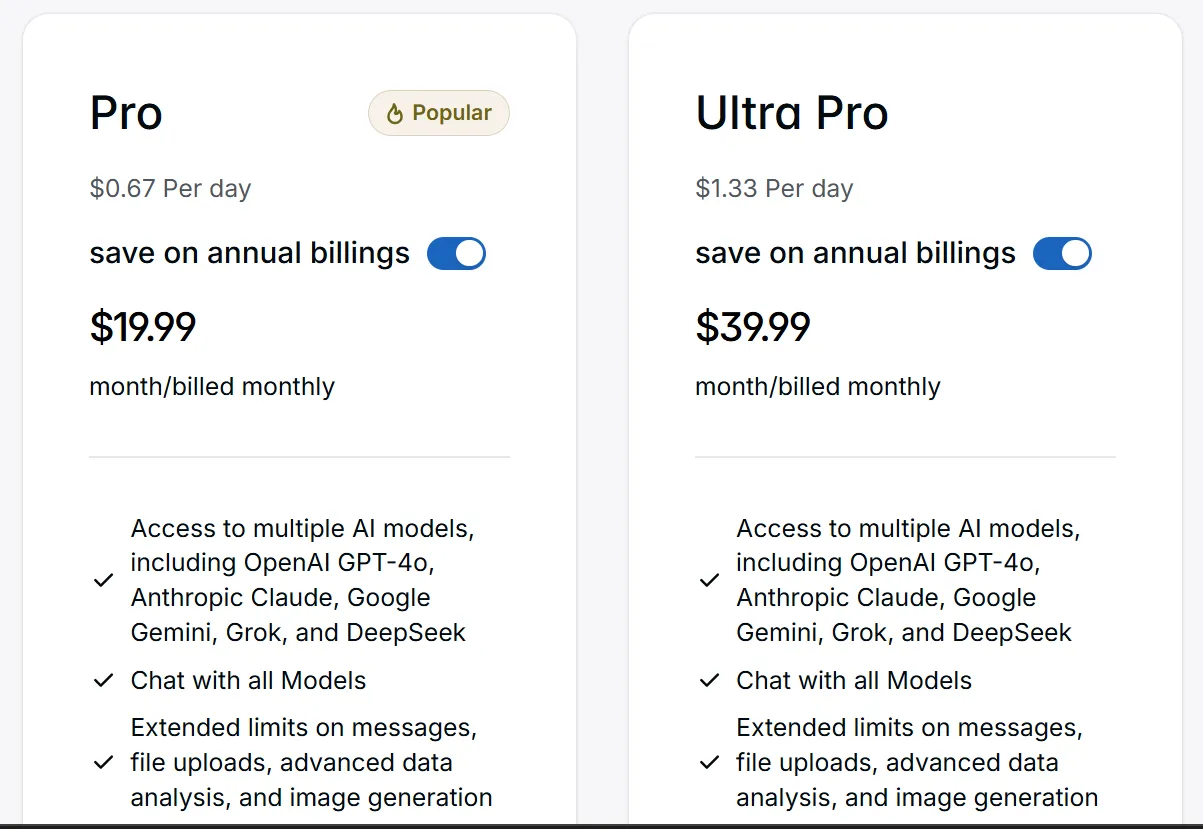The width and height of the screenshot is (1203, 829).
Task: Click the $19.99 price on the Pro plan
Action: pyautogui.click(x=143, y=327)
